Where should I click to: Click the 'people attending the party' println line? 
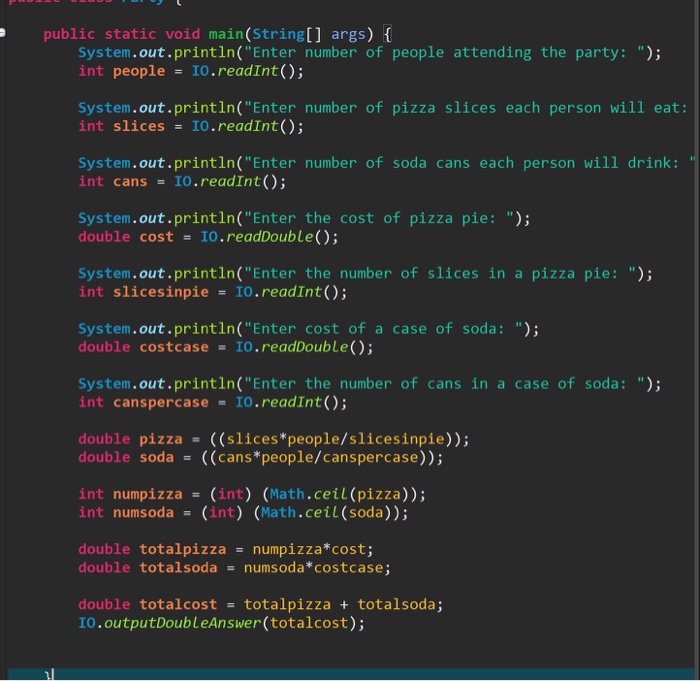click(x=369, y=53)
